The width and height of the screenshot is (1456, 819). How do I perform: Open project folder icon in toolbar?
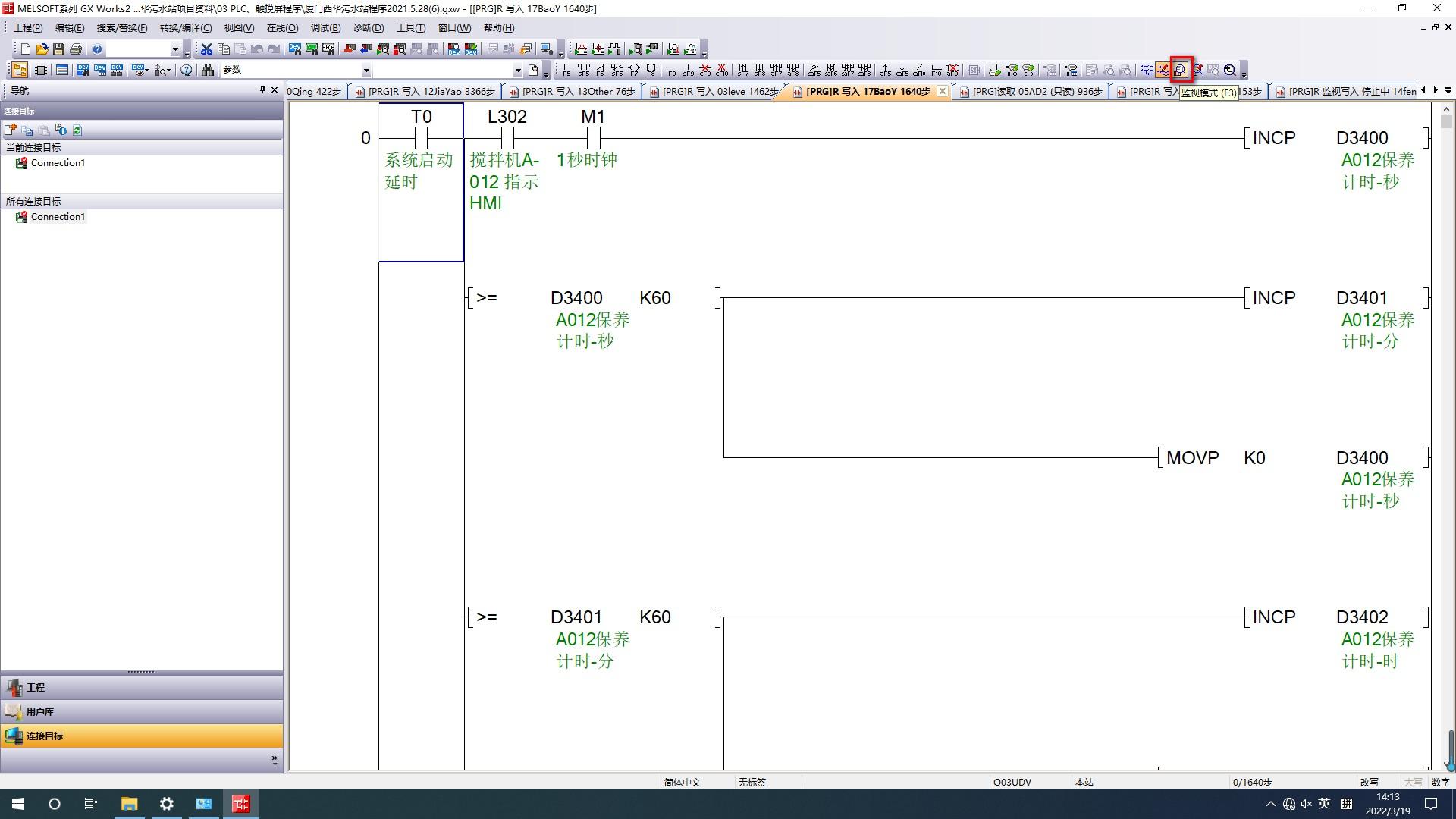(42, 49)
